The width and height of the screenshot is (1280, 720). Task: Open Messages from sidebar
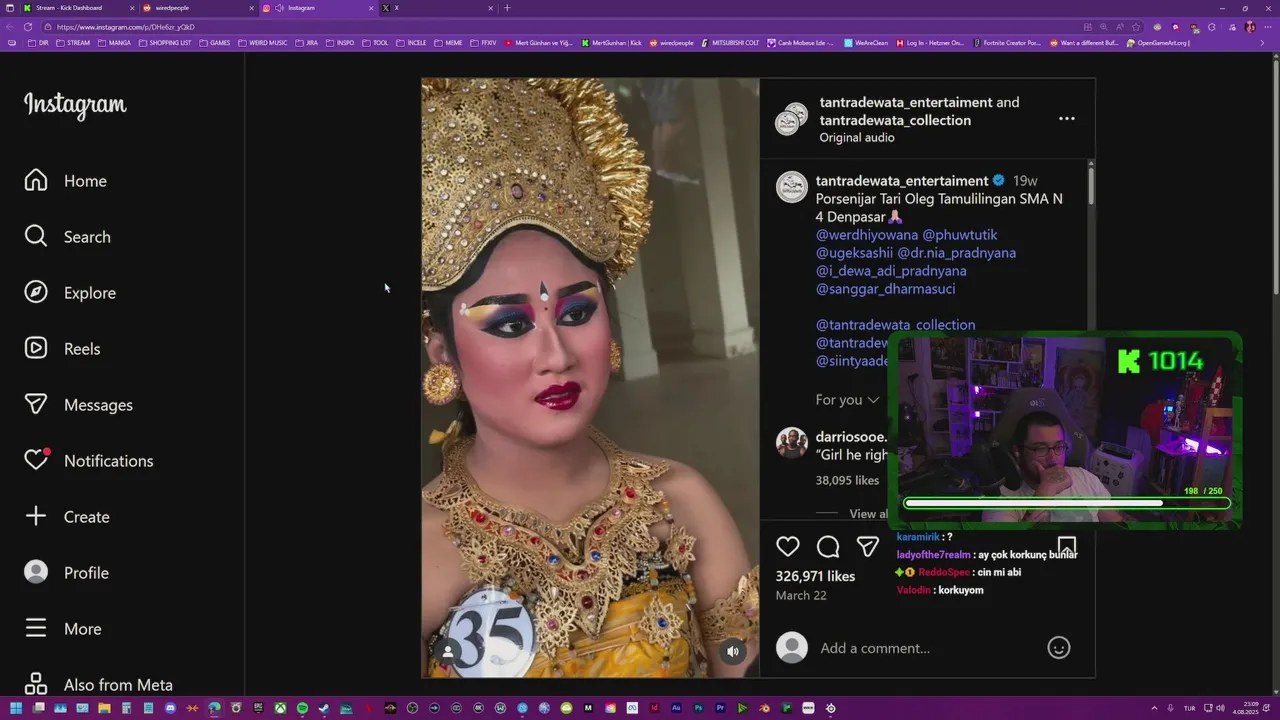pos(78,405)
